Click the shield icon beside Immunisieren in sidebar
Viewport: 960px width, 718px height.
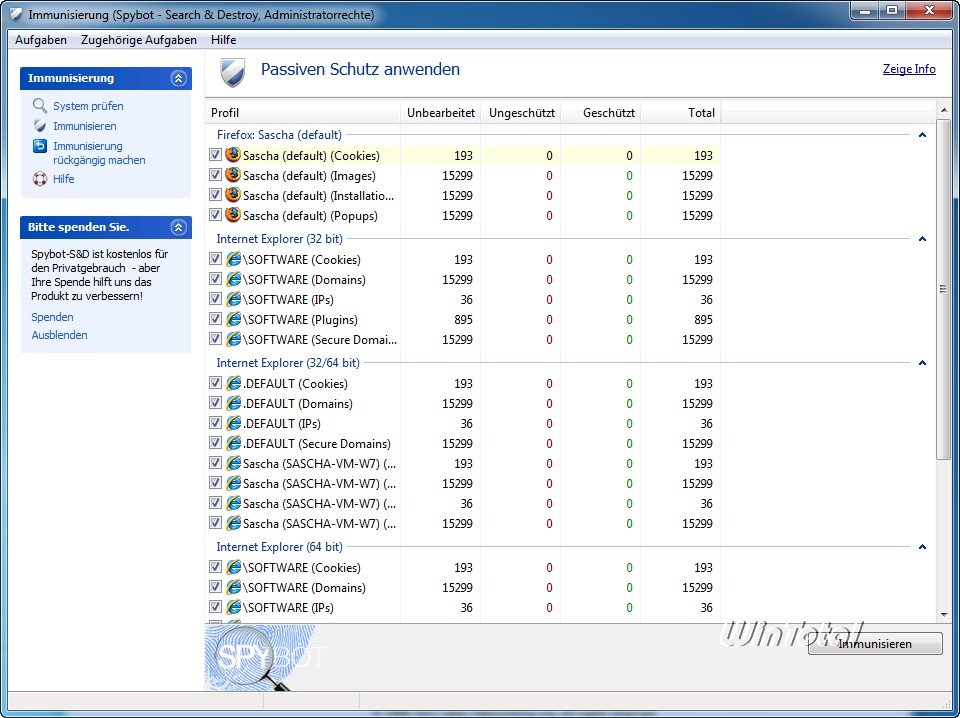(40, 125)
